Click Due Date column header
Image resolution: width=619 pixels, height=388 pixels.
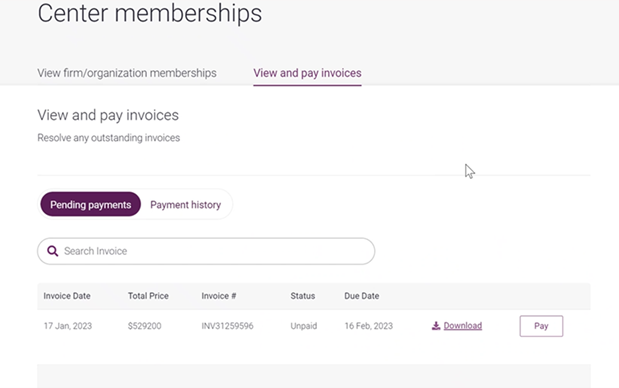point(362,296)
